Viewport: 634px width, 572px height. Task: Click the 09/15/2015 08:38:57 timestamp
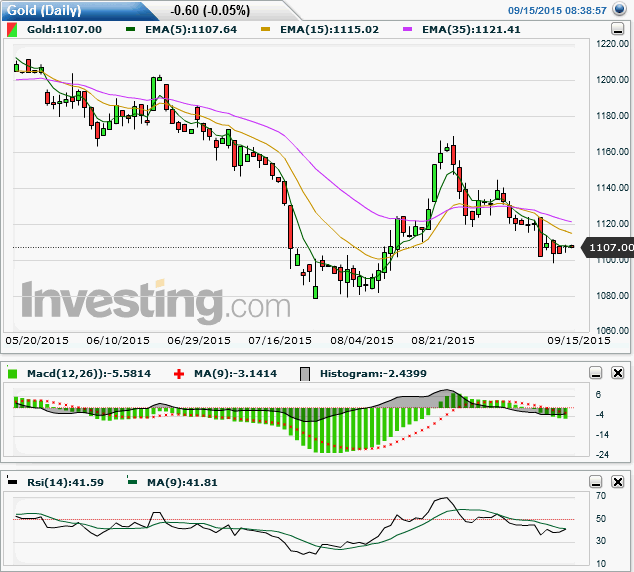click(557, 11)
